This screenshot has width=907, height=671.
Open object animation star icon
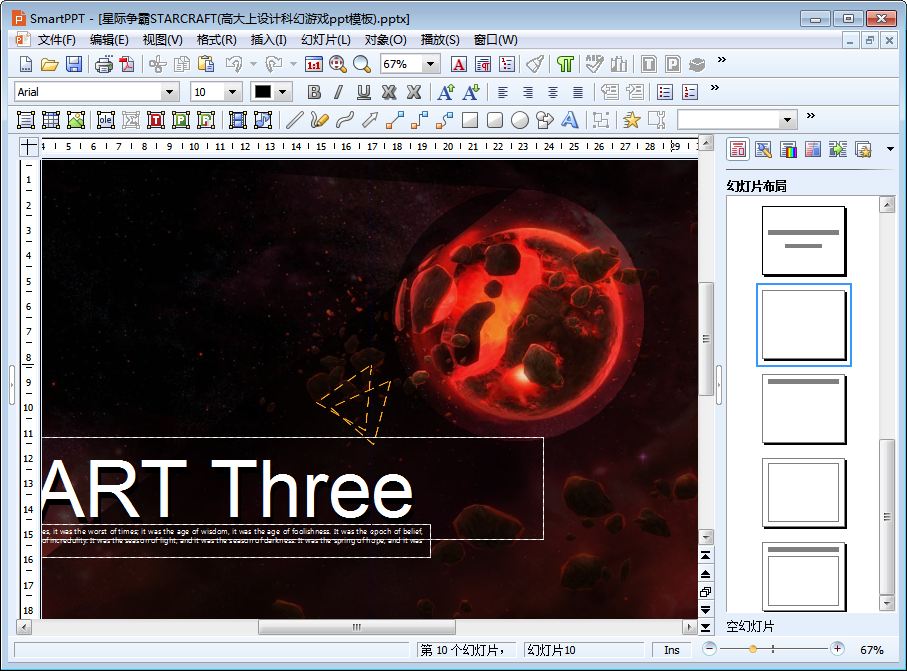[632, 120]
